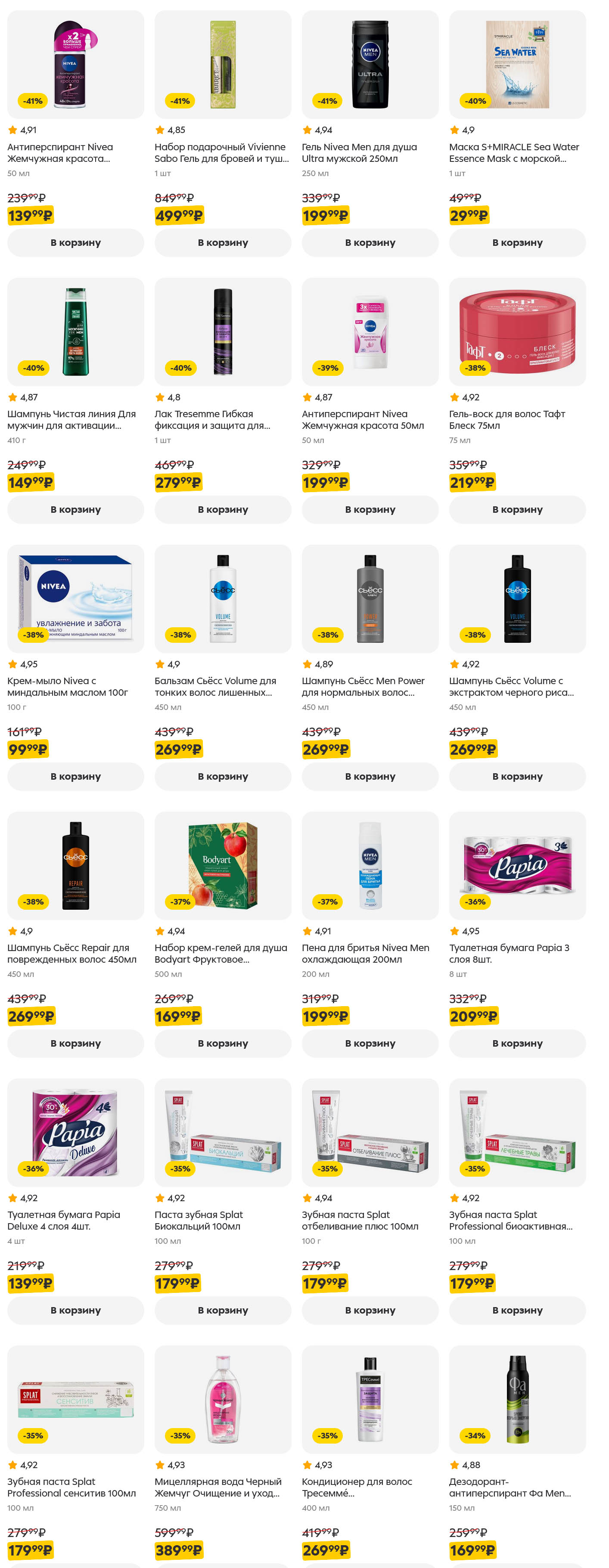
Task: Click the -34% badge on Fa Men deodorant
Action: (x=475, y=1435)
